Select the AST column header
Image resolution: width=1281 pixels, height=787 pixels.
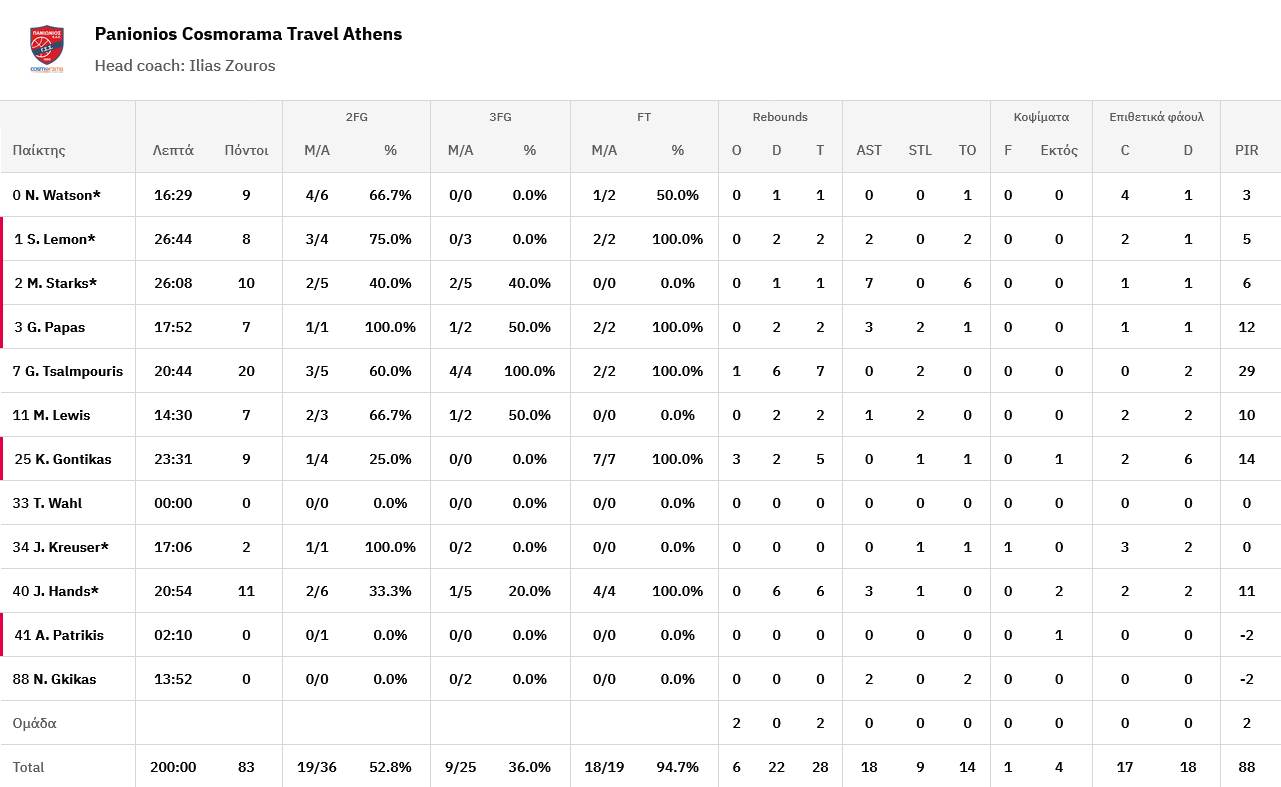(869, 150)
